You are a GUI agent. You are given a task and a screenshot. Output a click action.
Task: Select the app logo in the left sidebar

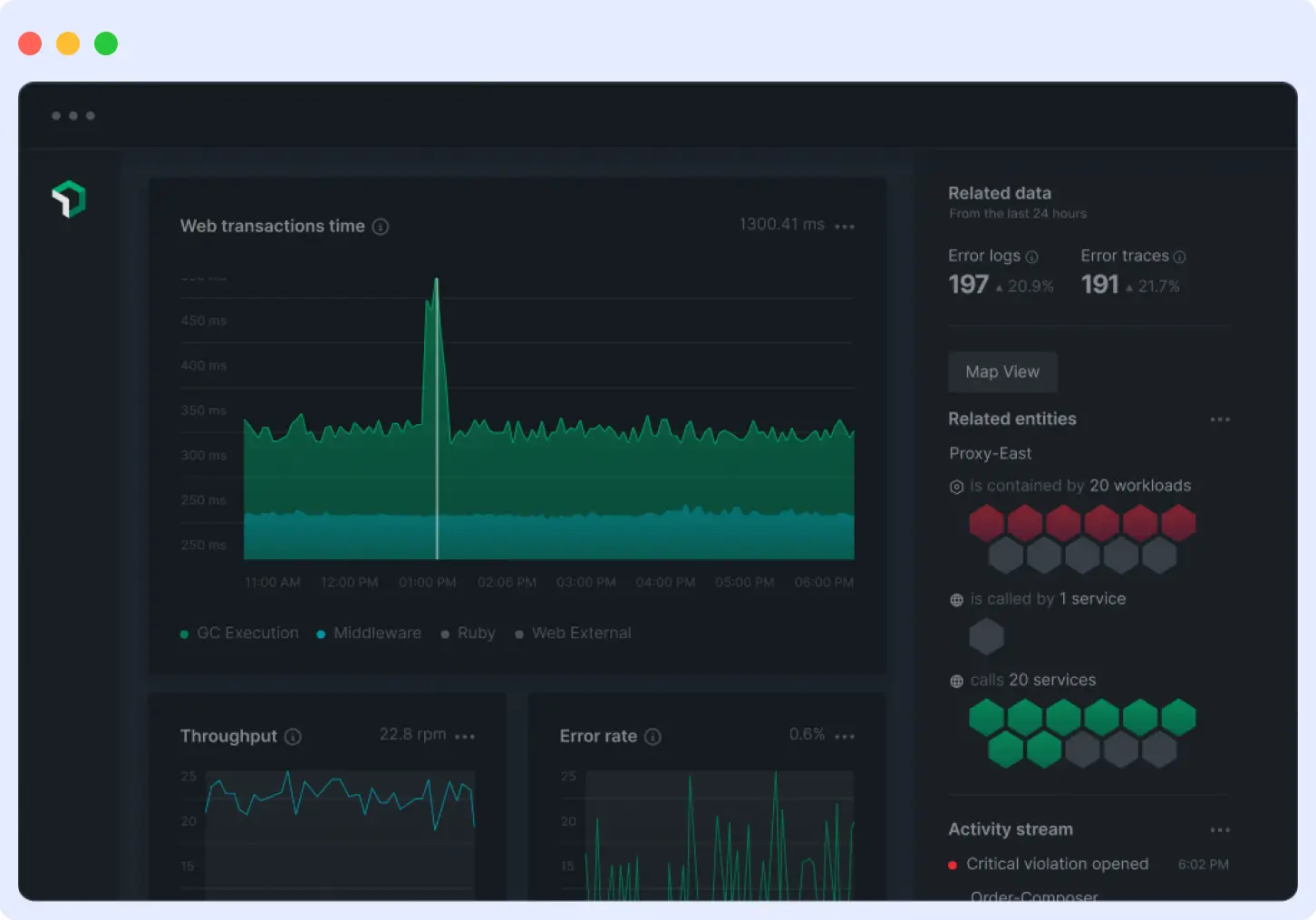pyautogui.click(x=71, y=199)
